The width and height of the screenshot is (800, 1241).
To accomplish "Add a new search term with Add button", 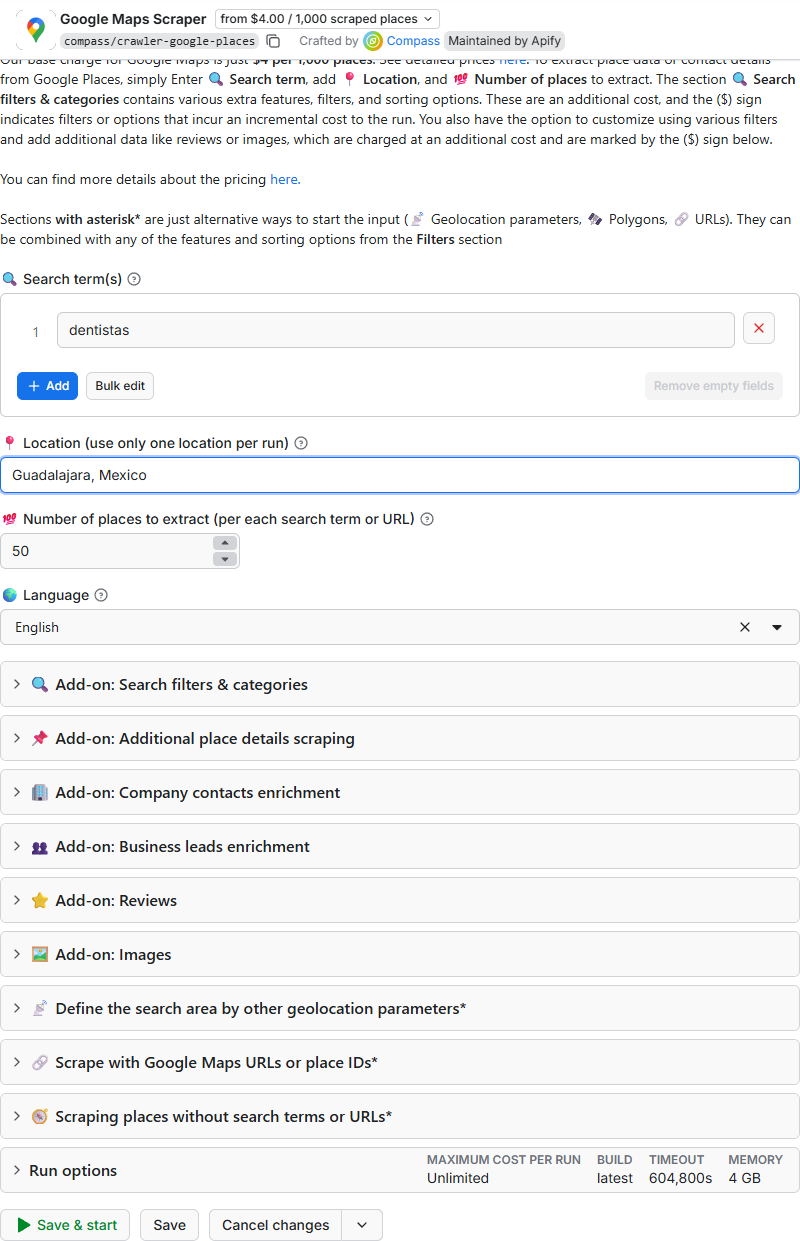I will [x=48, y=386].
